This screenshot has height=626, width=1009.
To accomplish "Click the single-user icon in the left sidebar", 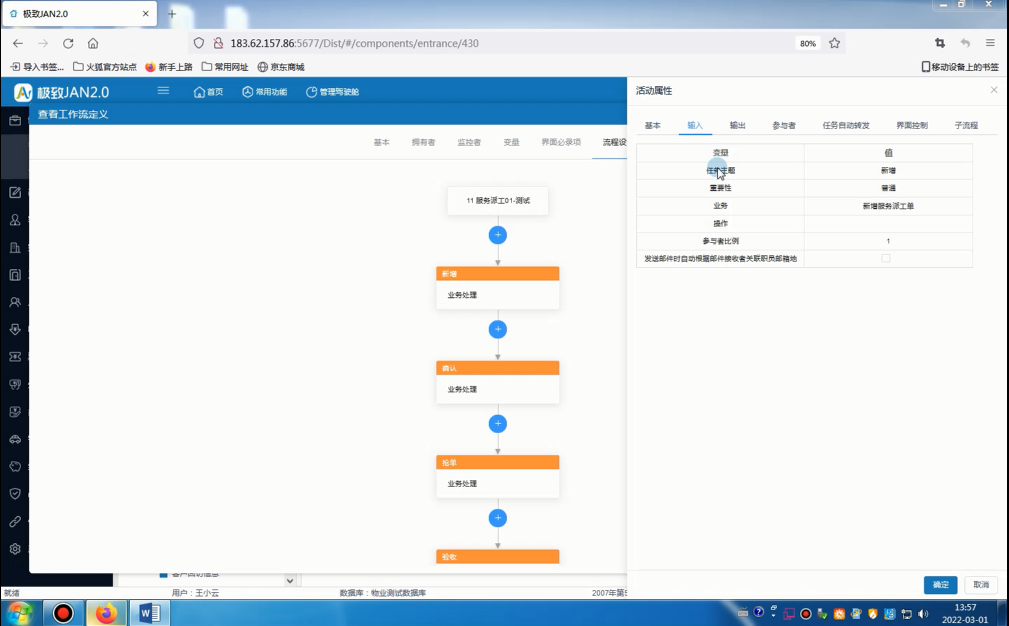I will click(15, 220).
